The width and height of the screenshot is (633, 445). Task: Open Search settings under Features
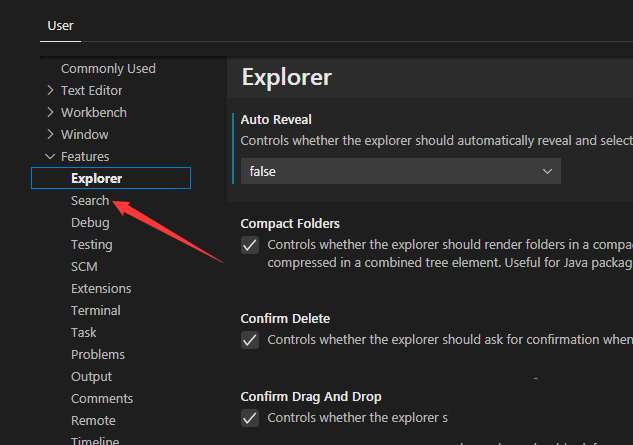pyautogui.click(x=90, y=201)
